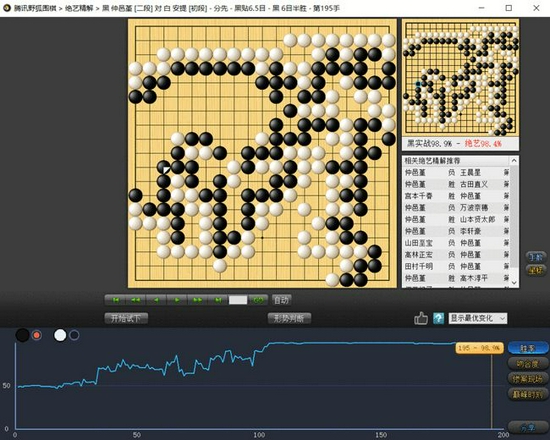This screenshot has height=440, width=550.
Task: Open the game 宫本千春 胜 仲邑菫
Action: tap(456, 196)
